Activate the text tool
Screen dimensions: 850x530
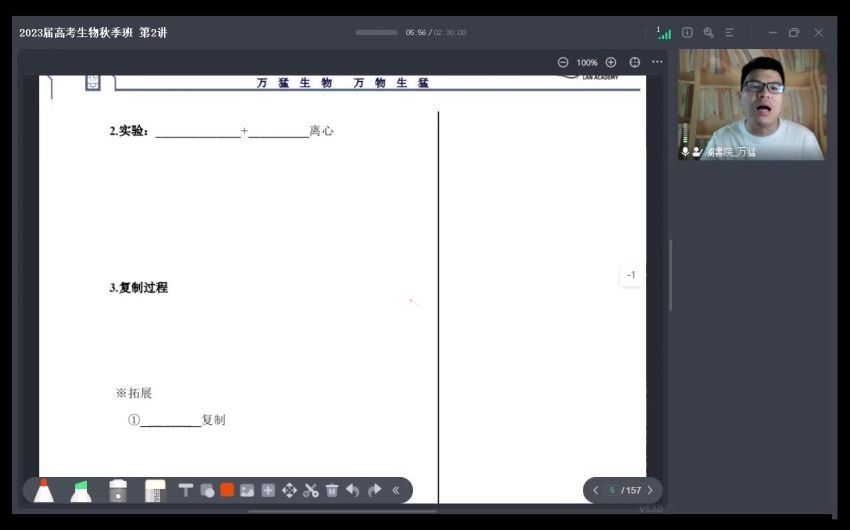[x=186, y=490]
